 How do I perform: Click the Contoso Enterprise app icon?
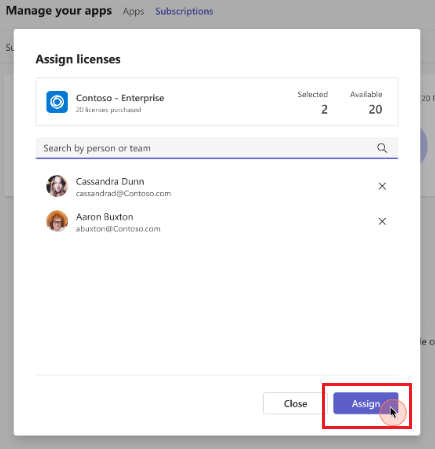click(x=57, y=102)
